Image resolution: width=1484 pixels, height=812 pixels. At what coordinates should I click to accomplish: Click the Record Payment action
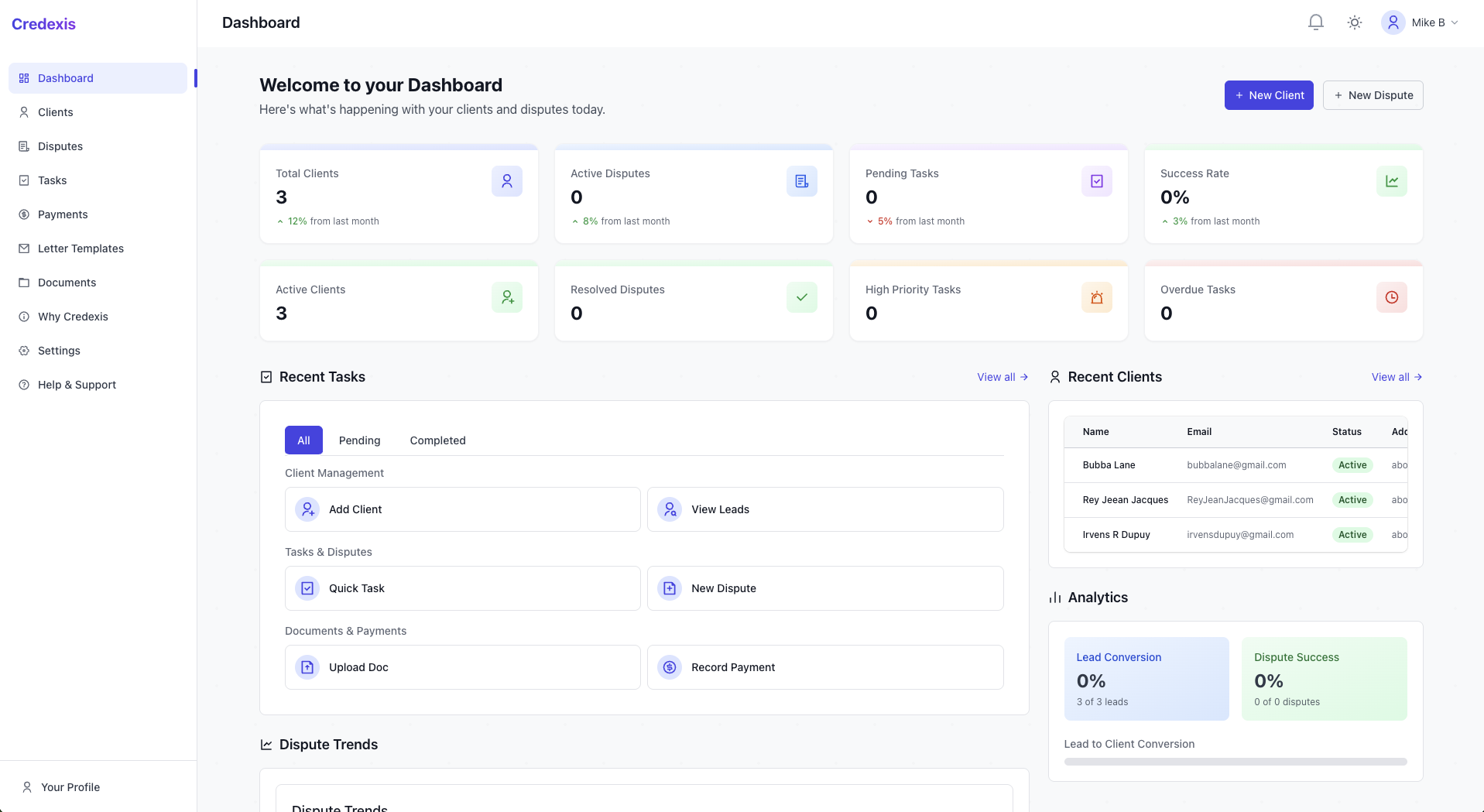click(x=825, y=667)
